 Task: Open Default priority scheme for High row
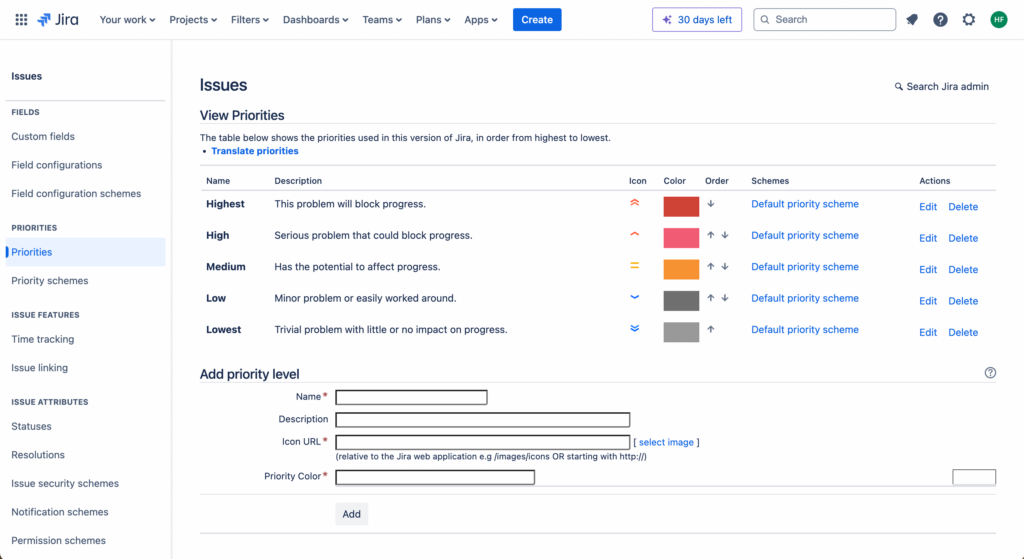(x=805, y=235)
